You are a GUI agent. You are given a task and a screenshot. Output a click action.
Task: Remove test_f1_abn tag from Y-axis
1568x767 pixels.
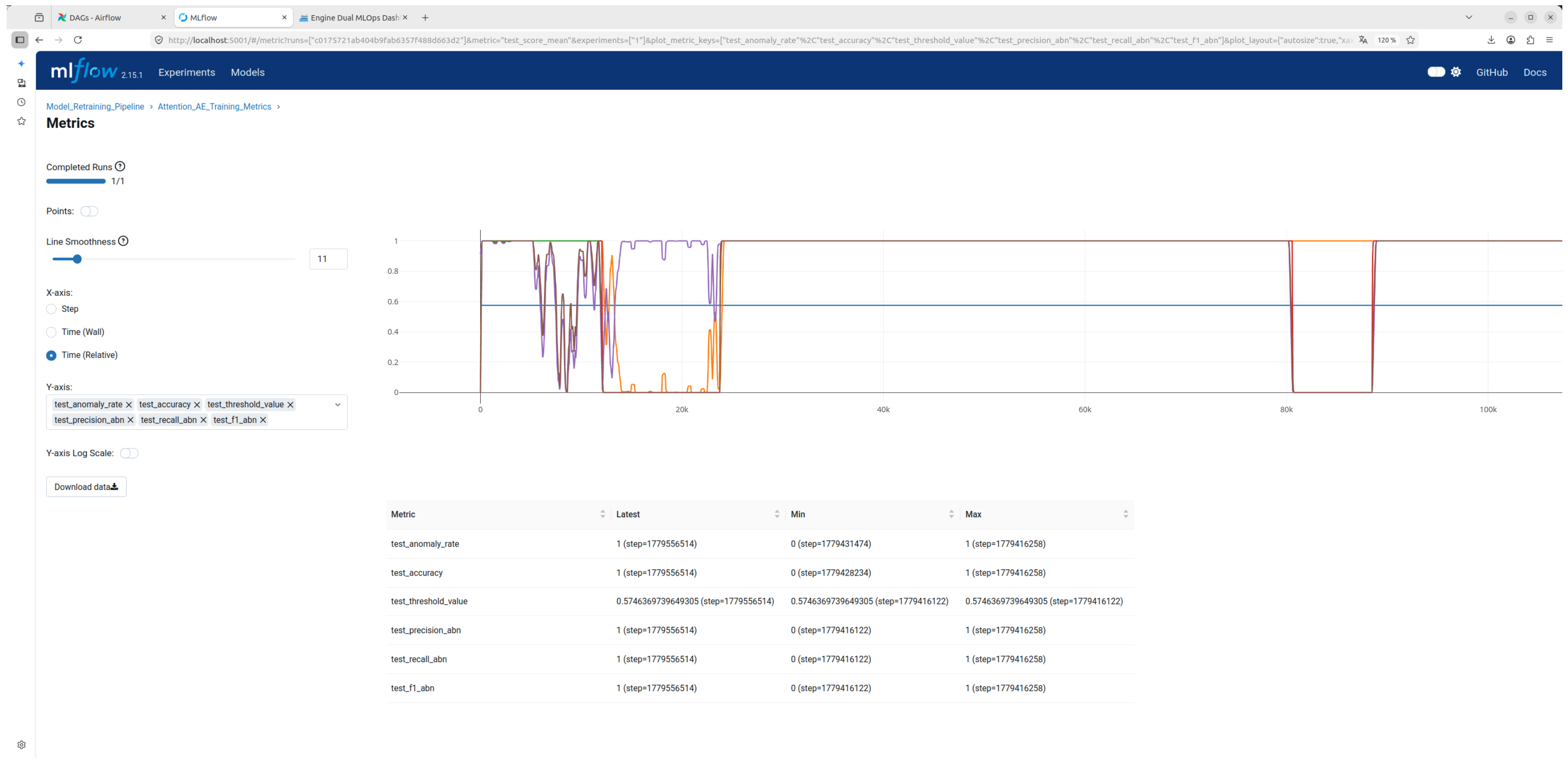point(263,420)
